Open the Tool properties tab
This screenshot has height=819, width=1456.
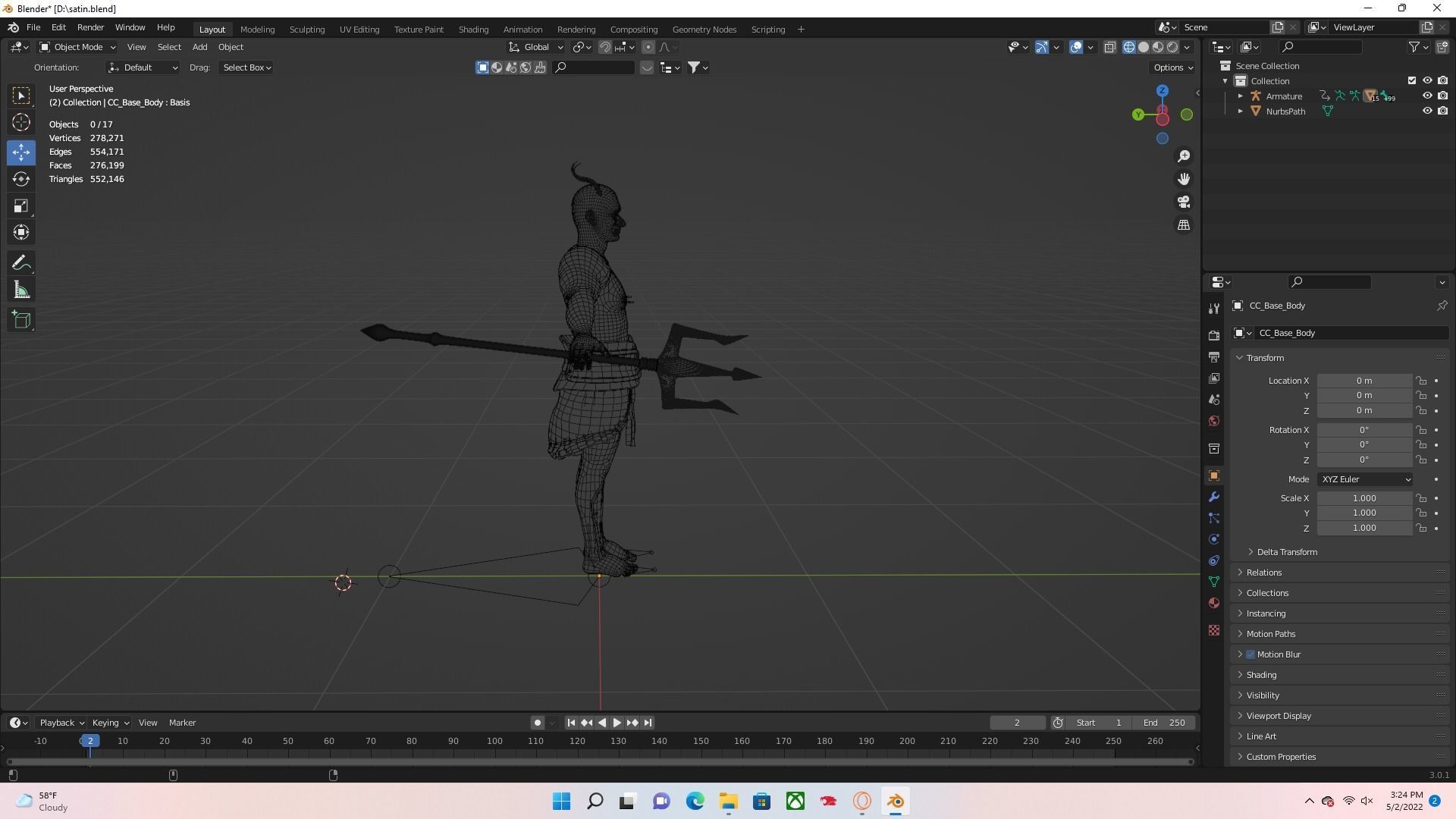point(1214,309)
